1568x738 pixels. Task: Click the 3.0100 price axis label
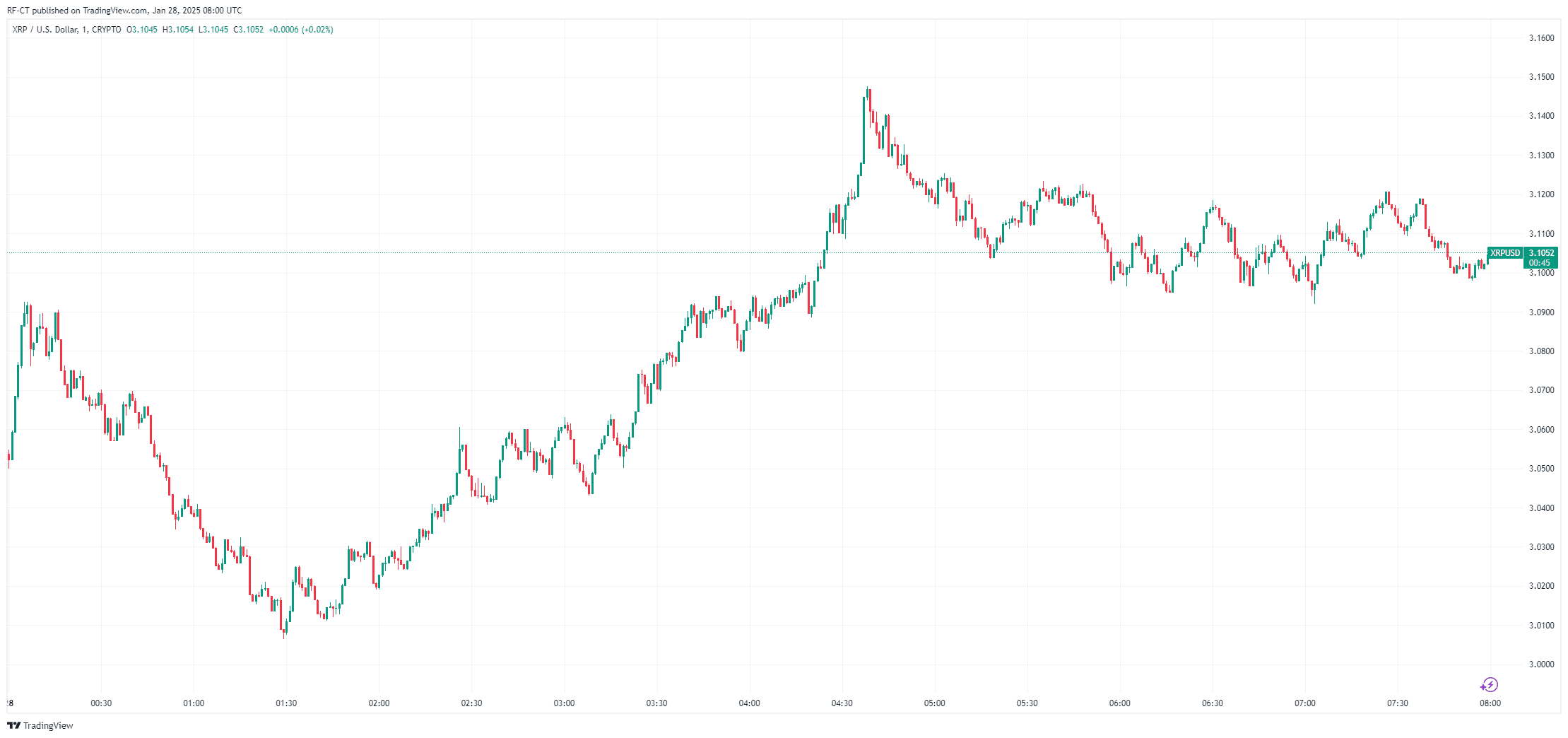(x=1541, y=626)
